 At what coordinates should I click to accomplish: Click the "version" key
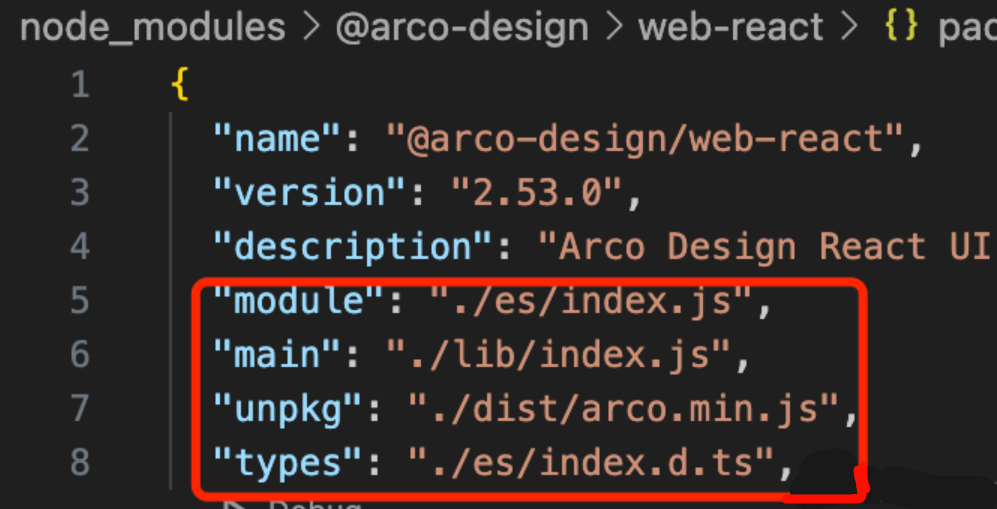(310, 193)
